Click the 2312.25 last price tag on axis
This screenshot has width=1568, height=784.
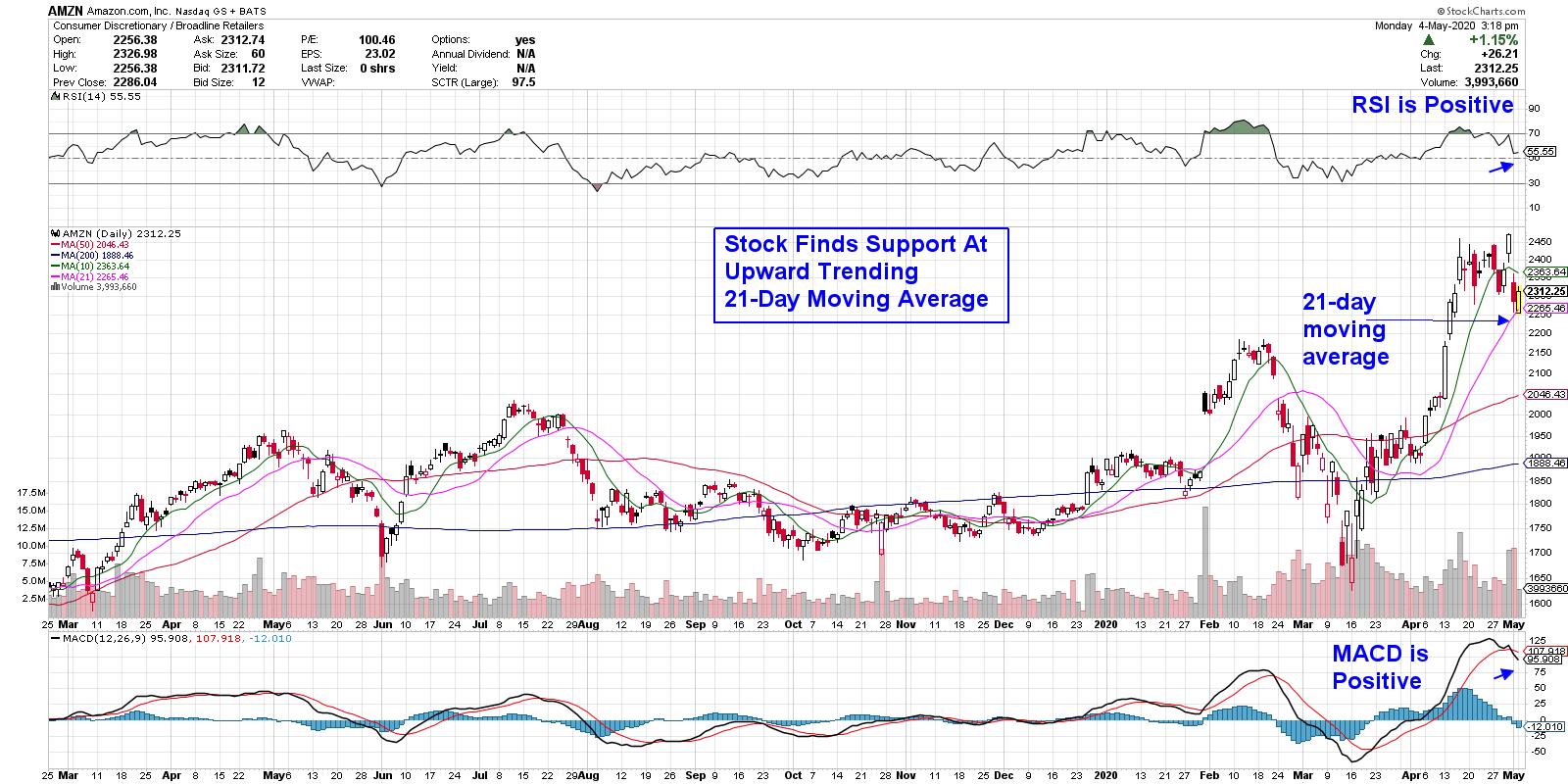pyautogui.click(x=1543, y=291)
